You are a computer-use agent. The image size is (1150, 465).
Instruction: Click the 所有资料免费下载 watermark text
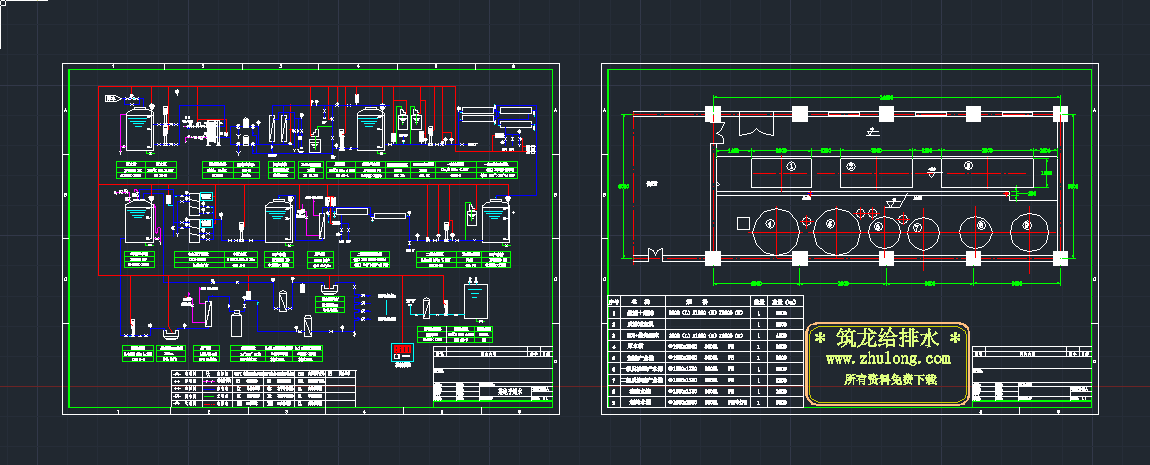click(x=887, y=381)
